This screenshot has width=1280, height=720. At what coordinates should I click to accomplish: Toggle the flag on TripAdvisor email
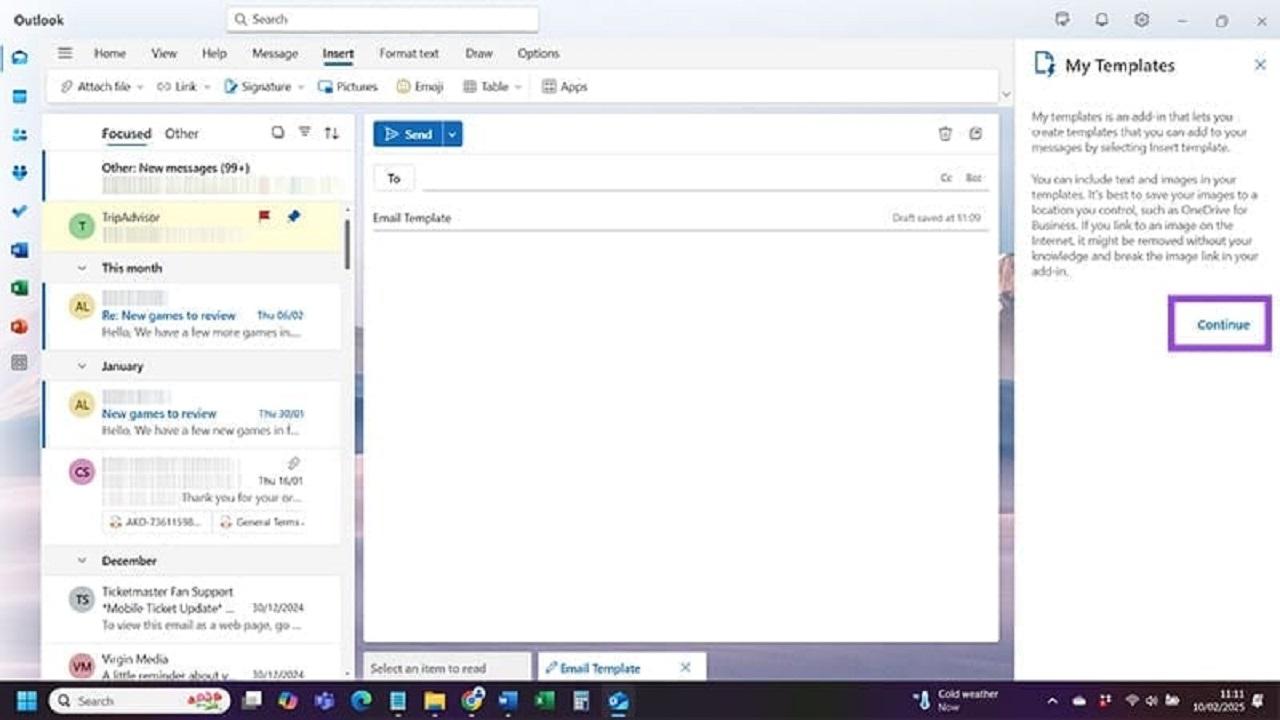[264, 217]
